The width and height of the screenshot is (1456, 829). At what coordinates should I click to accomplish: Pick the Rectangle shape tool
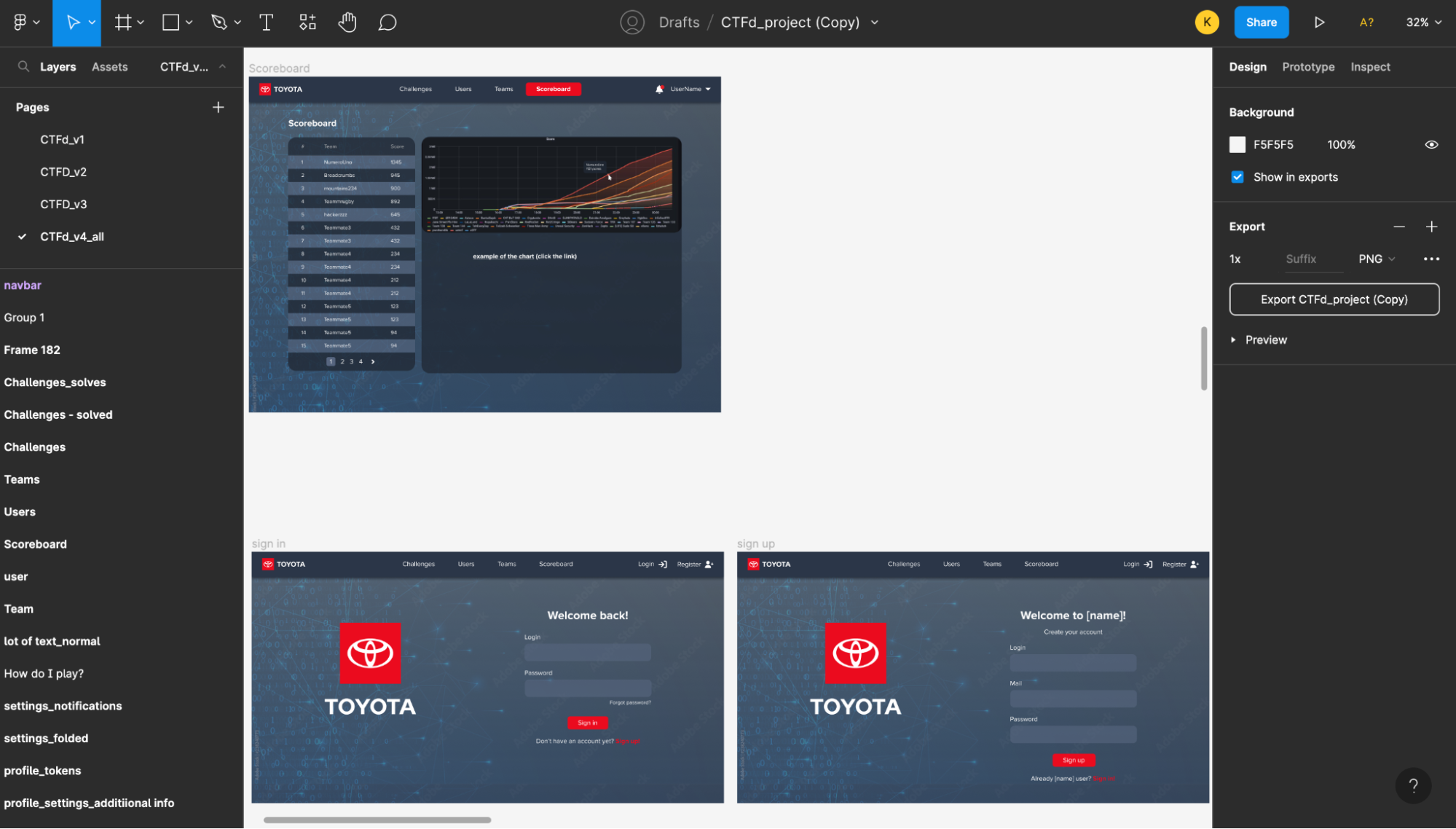(170, 23)
